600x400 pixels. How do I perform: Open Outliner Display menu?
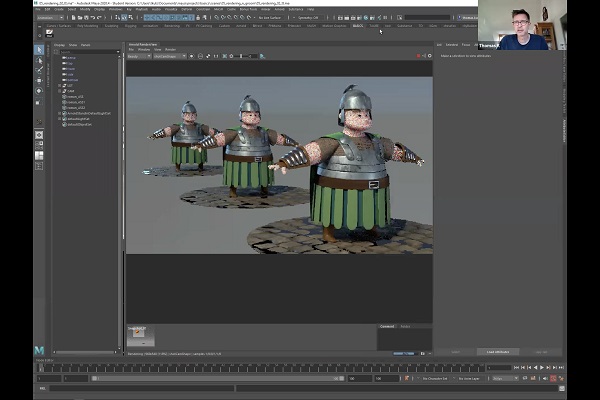coord(59,45)
